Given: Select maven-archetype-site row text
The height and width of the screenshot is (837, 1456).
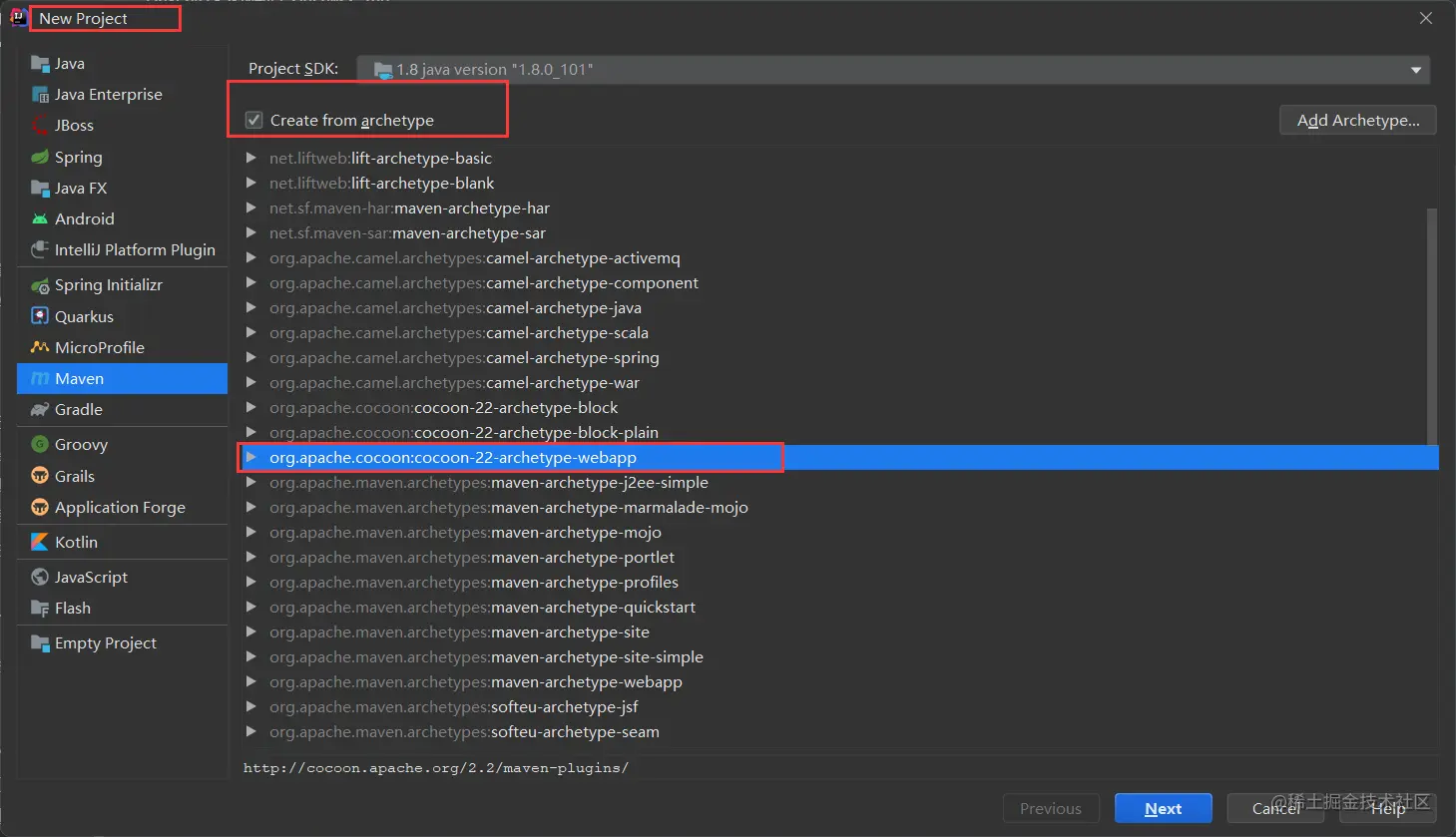Looking at the screenshot, I should 459,631.
